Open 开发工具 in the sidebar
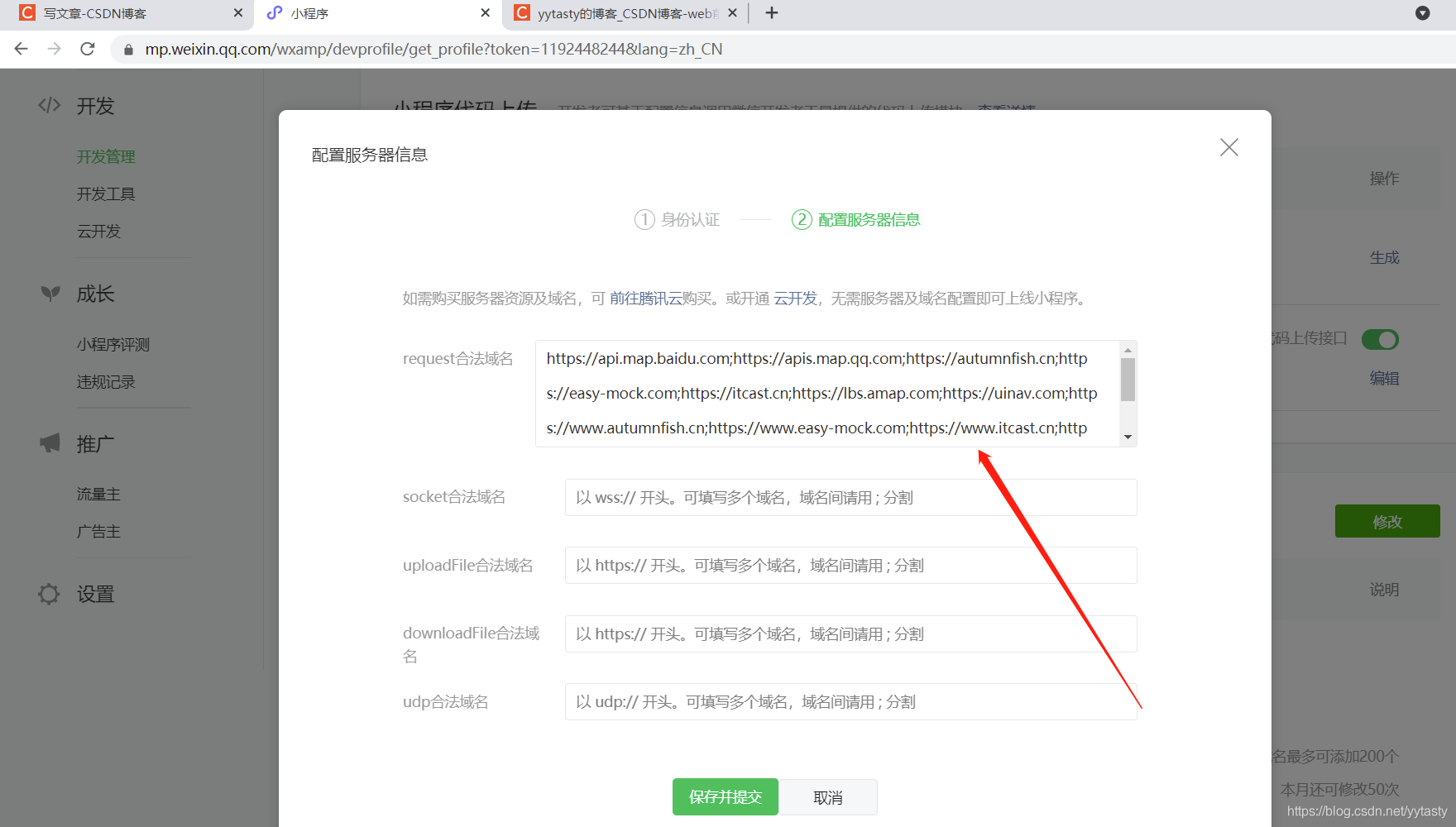Viewport: 1456px width, 827px height. tap(106, 194)
